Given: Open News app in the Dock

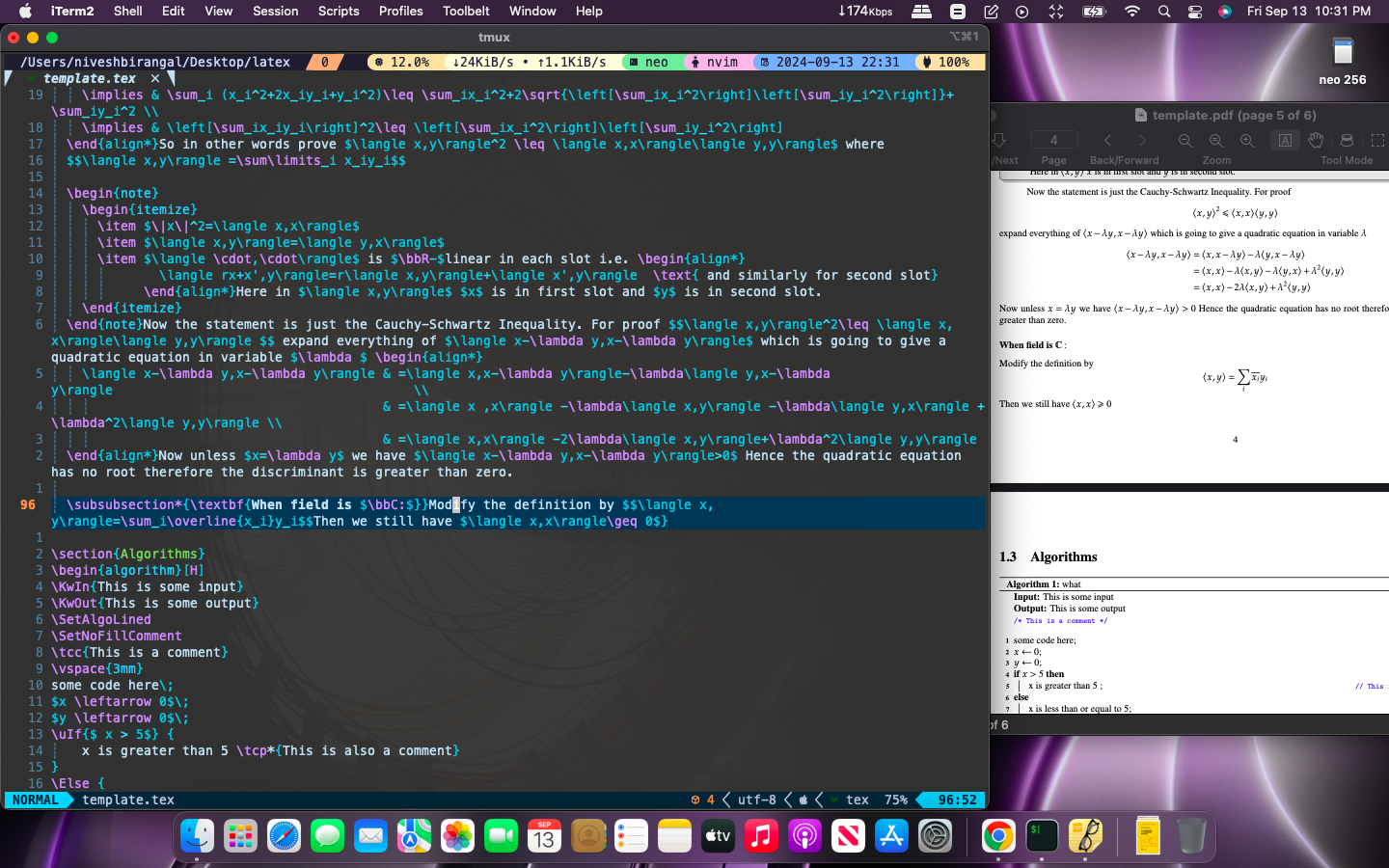Looking at the screenshot, I should coord(848,835).
